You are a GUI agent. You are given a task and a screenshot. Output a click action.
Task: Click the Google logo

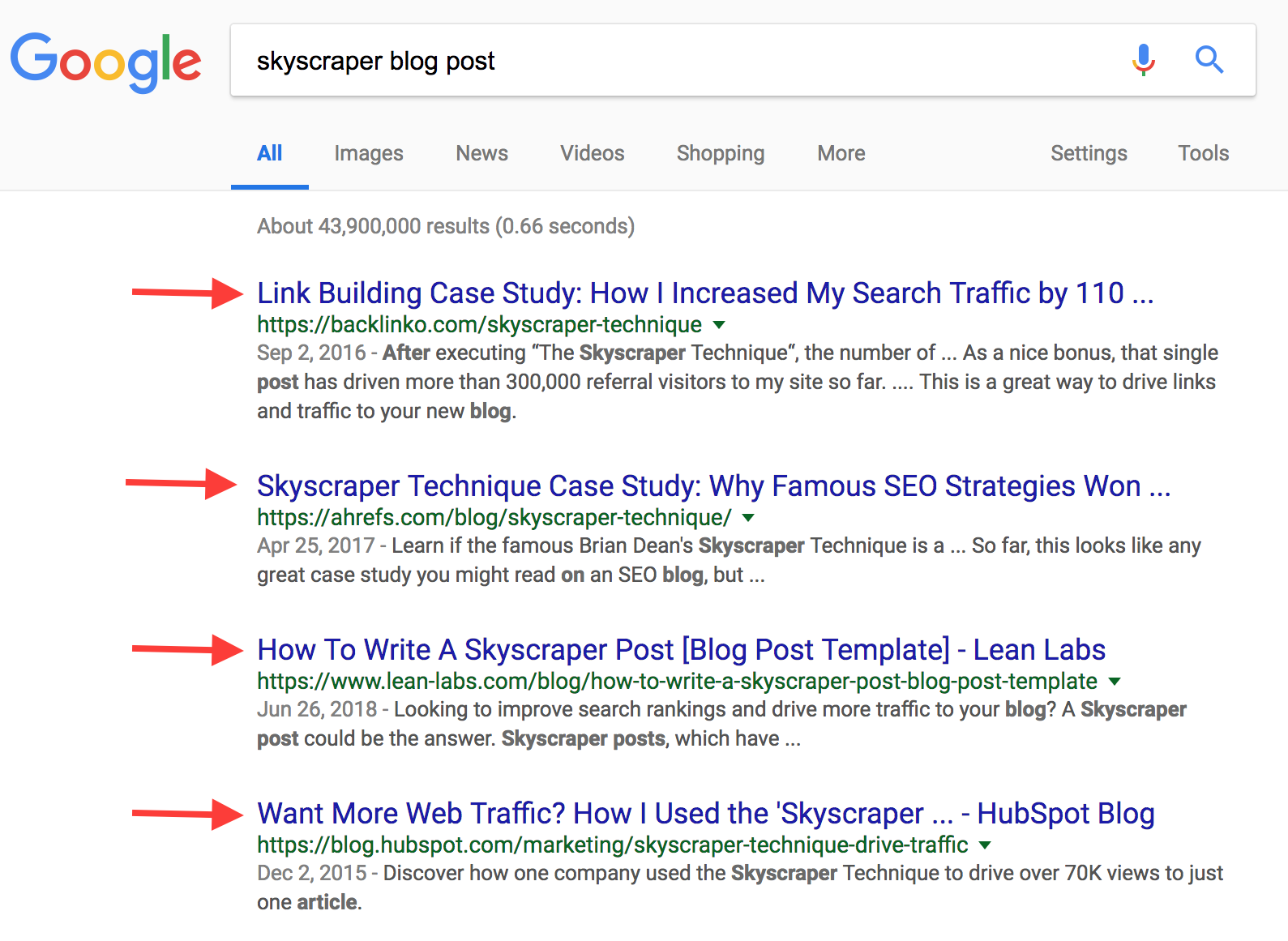(x=105, y=62)
